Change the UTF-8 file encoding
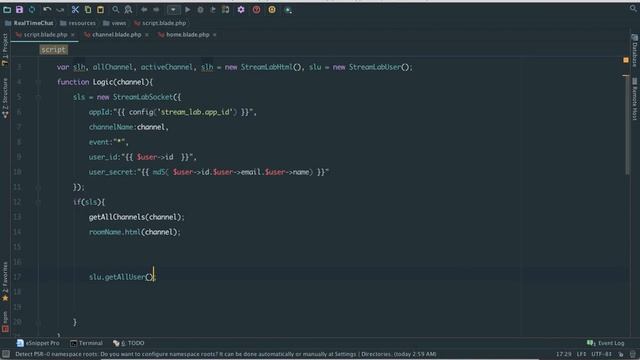The image size is (640, 360). (602, 354)
